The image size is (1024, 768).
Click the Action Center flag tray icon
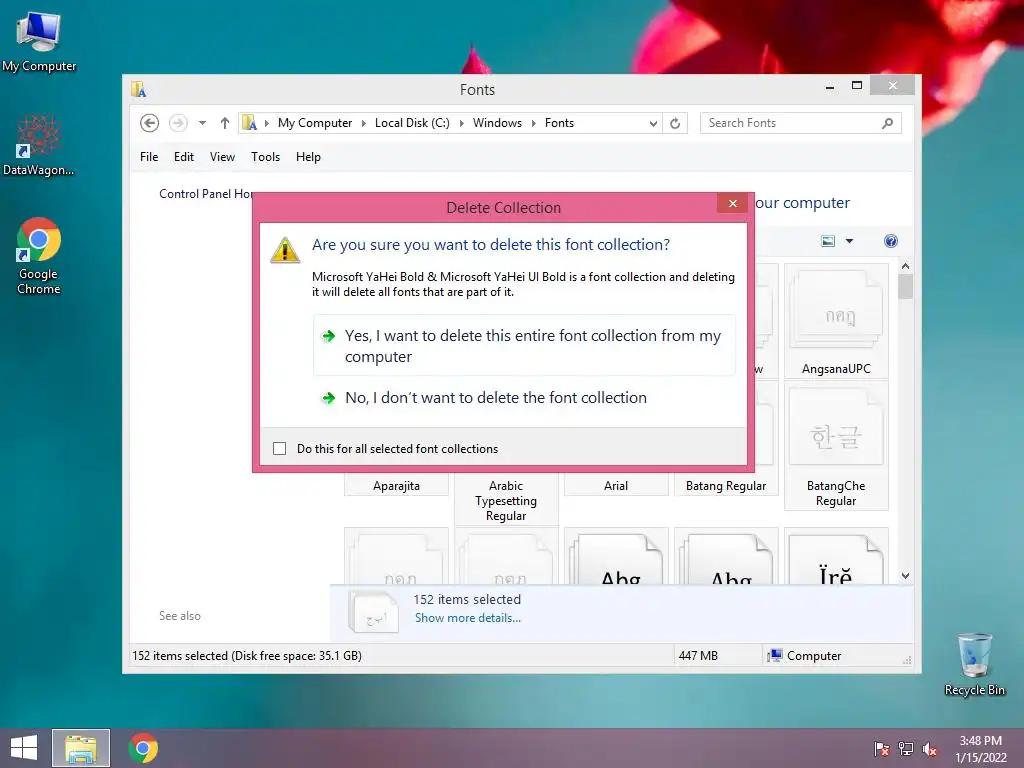(882, 748)
